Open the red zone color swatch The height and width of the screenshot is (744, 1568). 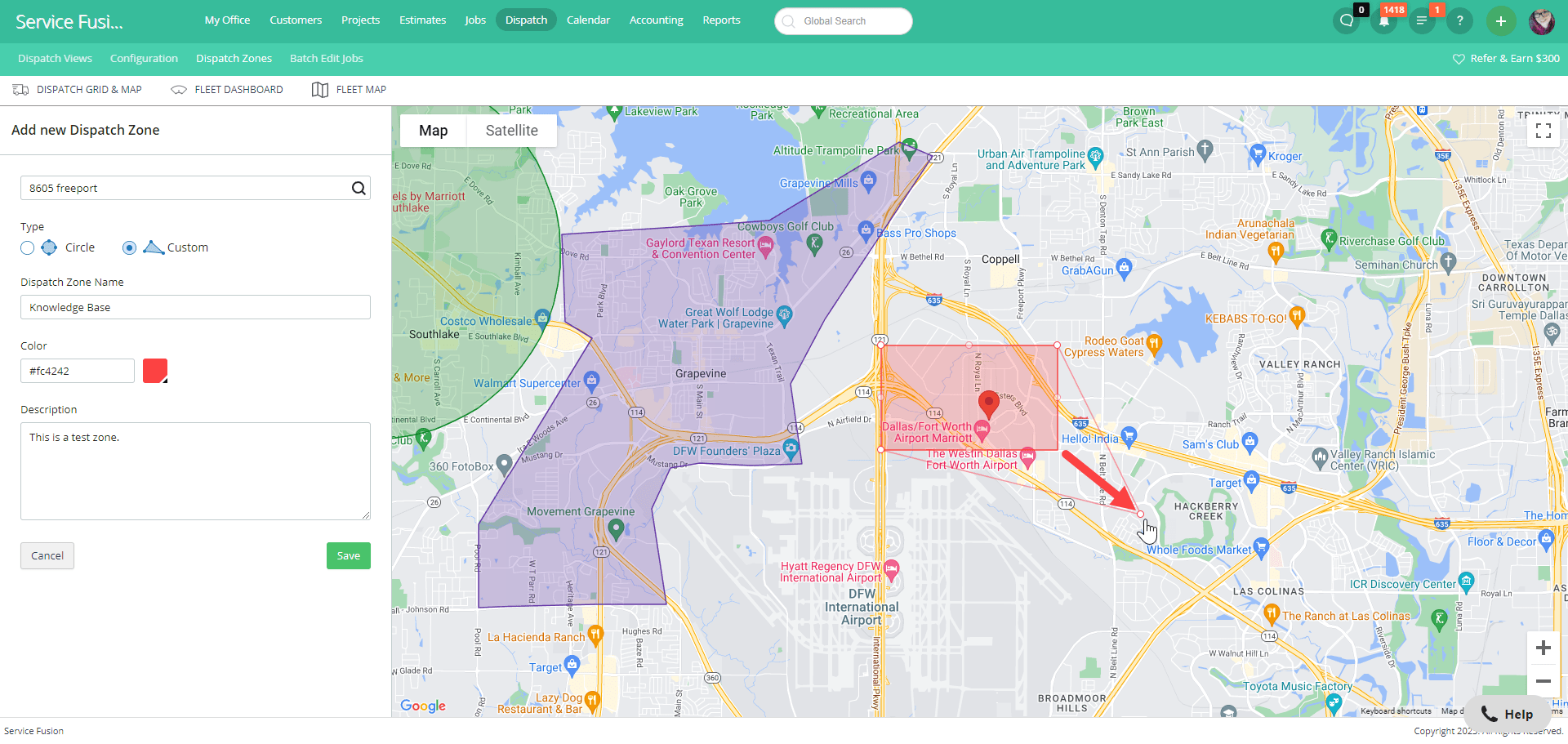155,372
